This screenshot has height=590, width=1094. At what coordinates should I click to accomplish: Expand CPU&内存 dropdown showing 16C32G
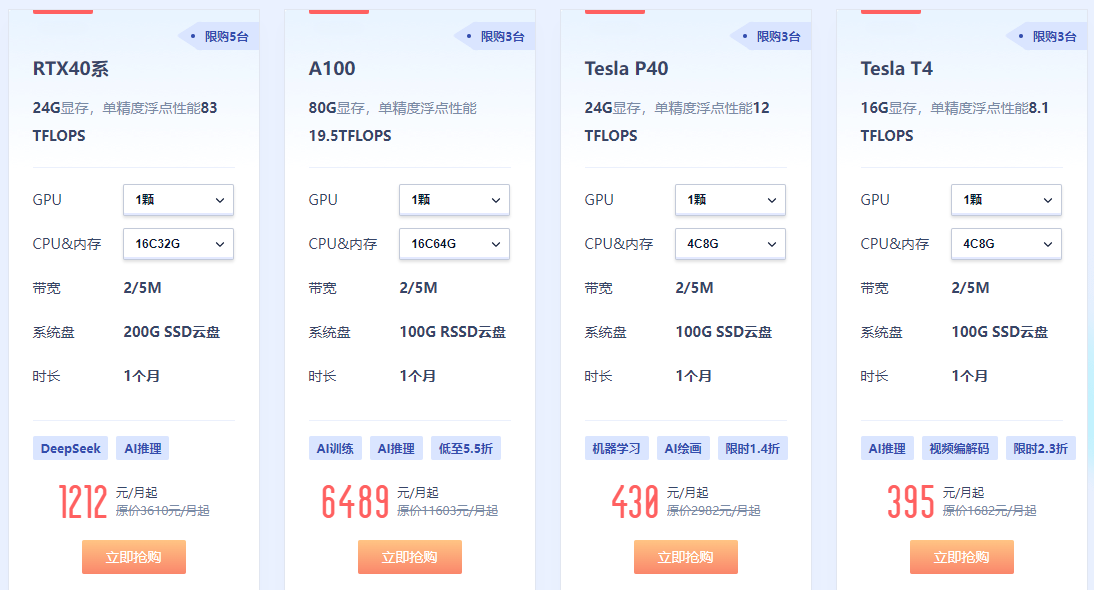click(x=178, y=244)
